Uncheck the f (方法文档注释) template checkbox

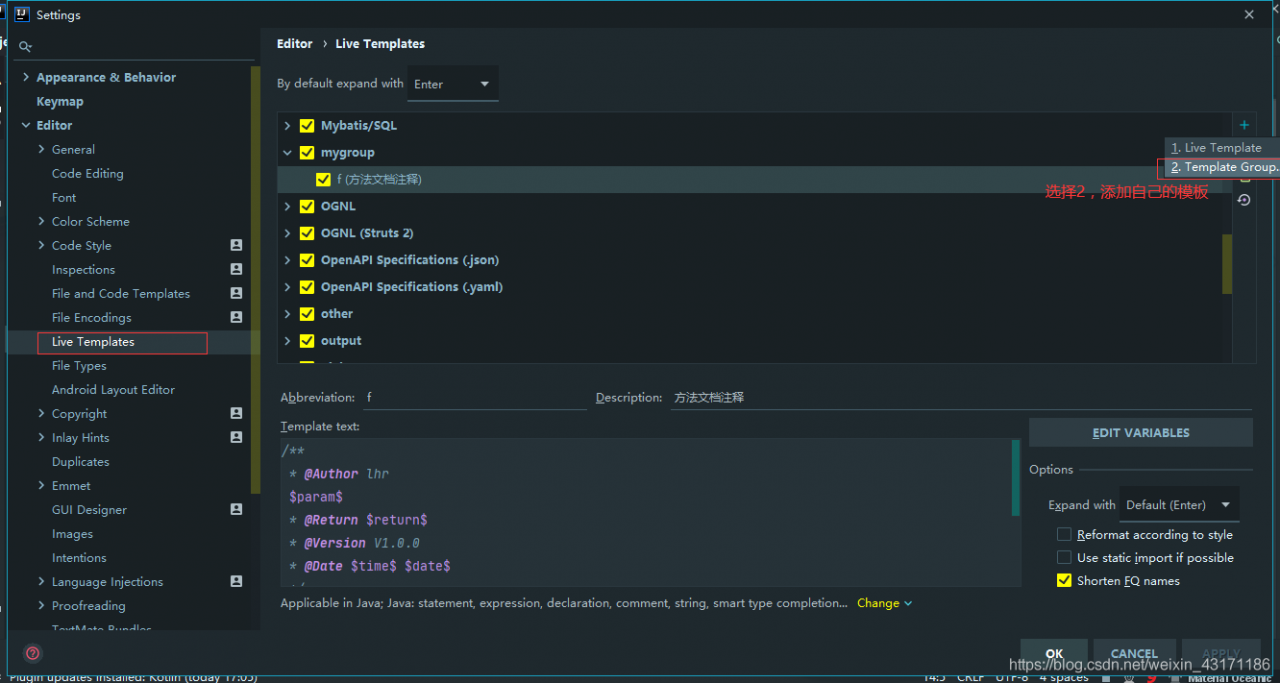pos(323,180)
